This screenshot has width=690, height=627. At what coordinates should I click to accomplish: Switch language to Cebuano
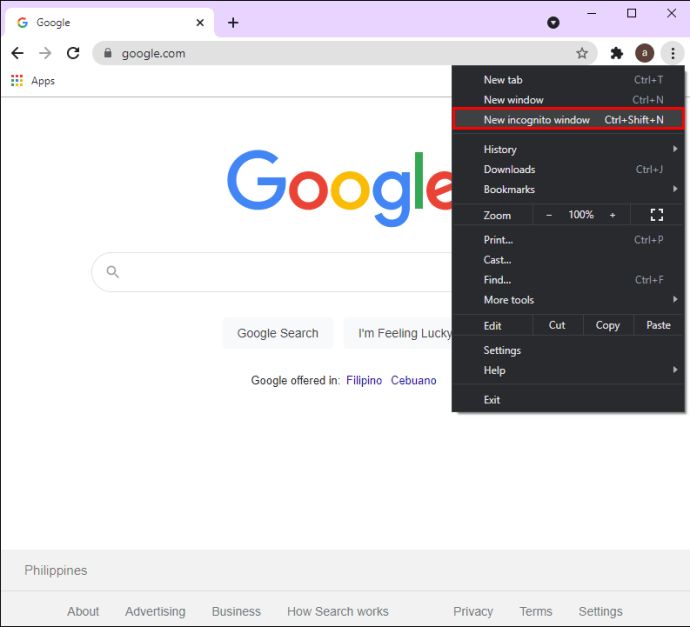[x=413, y=380]
